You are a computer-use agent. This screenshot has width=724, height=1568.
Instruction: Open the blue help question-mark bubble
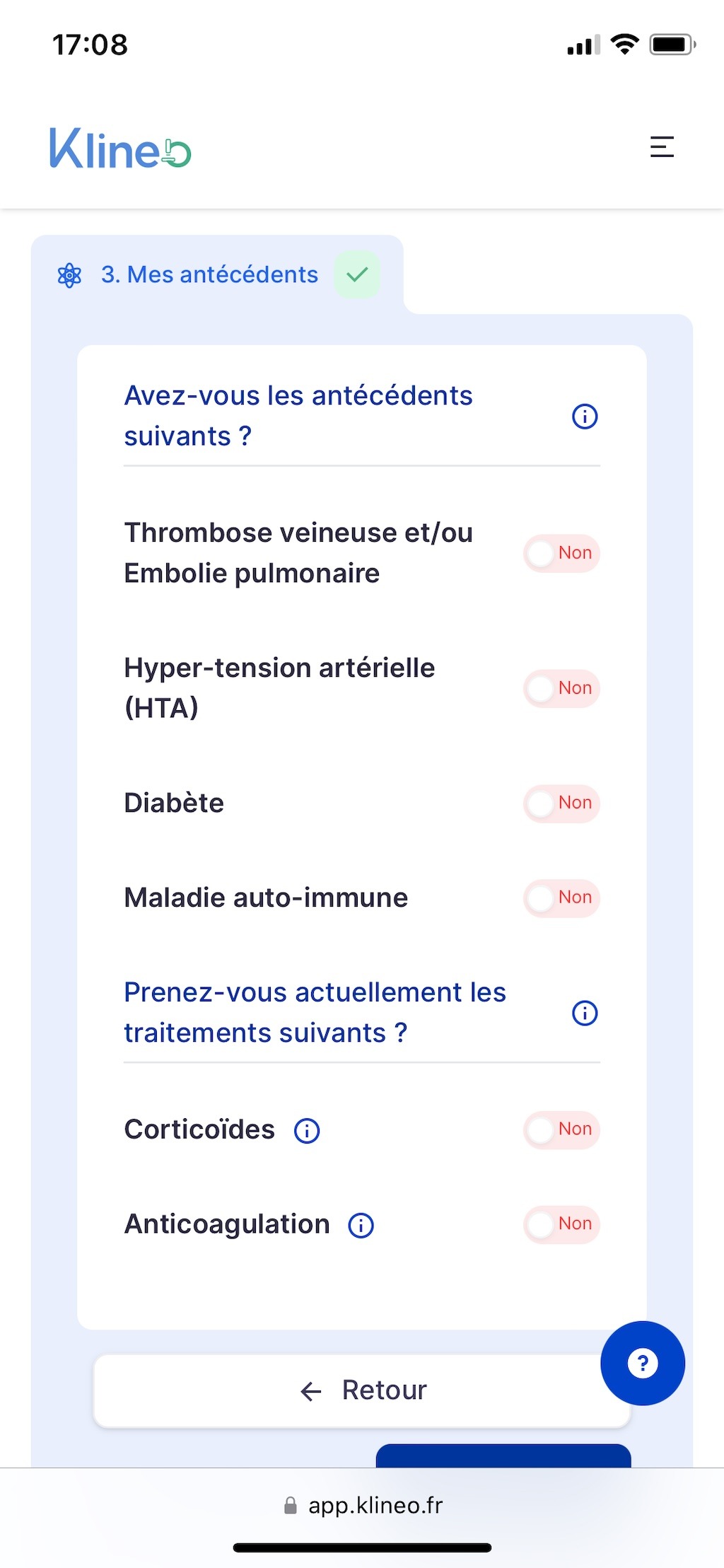642,1363
